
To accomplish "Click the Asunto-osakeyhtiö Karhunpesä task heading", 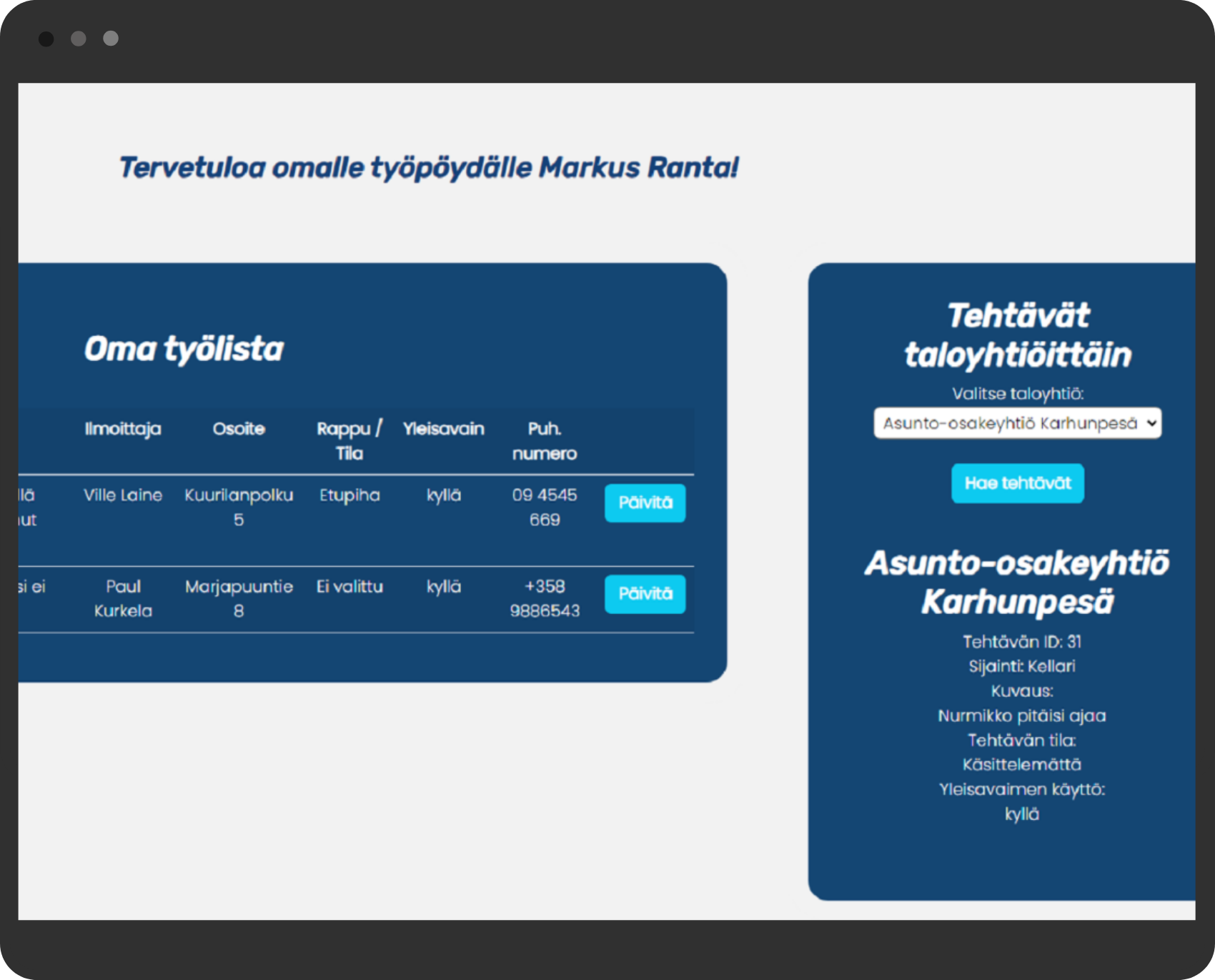I will point(1017,583).
